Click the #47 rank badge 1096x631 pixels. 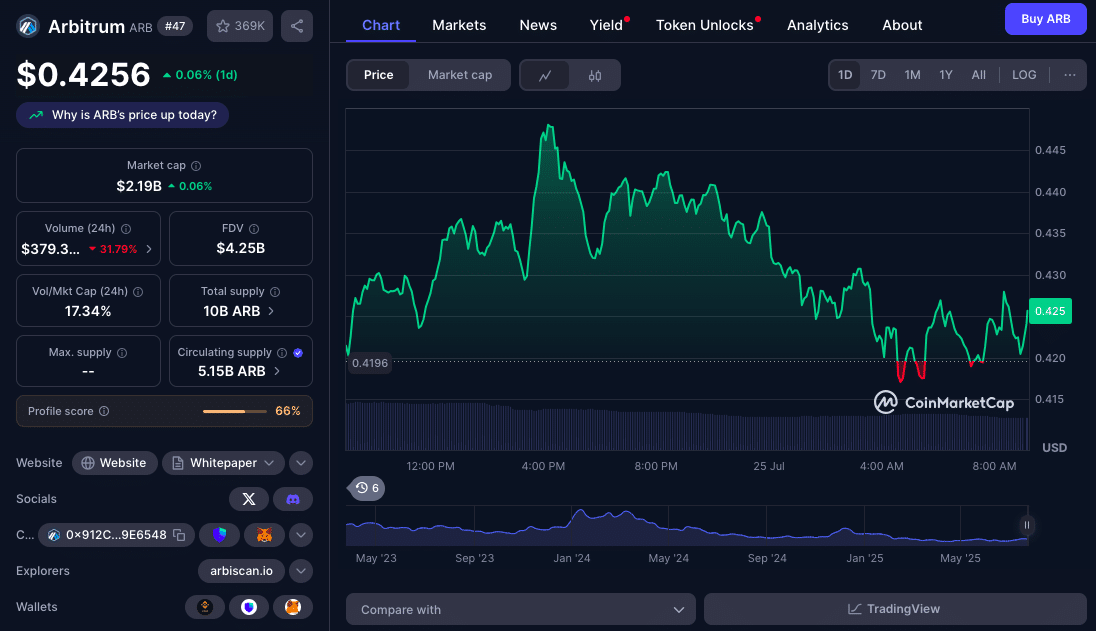coord(175,26)
